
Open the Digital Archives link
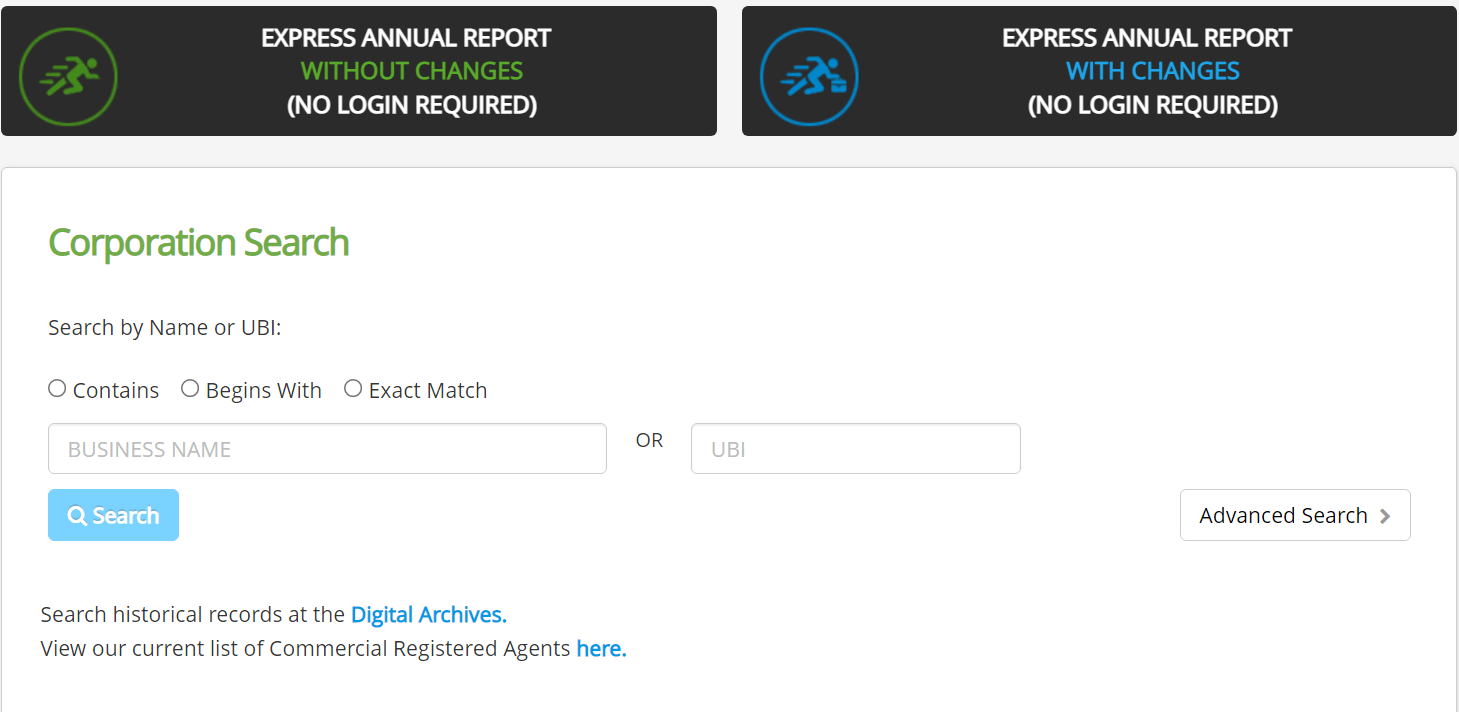tap(428, 614)
